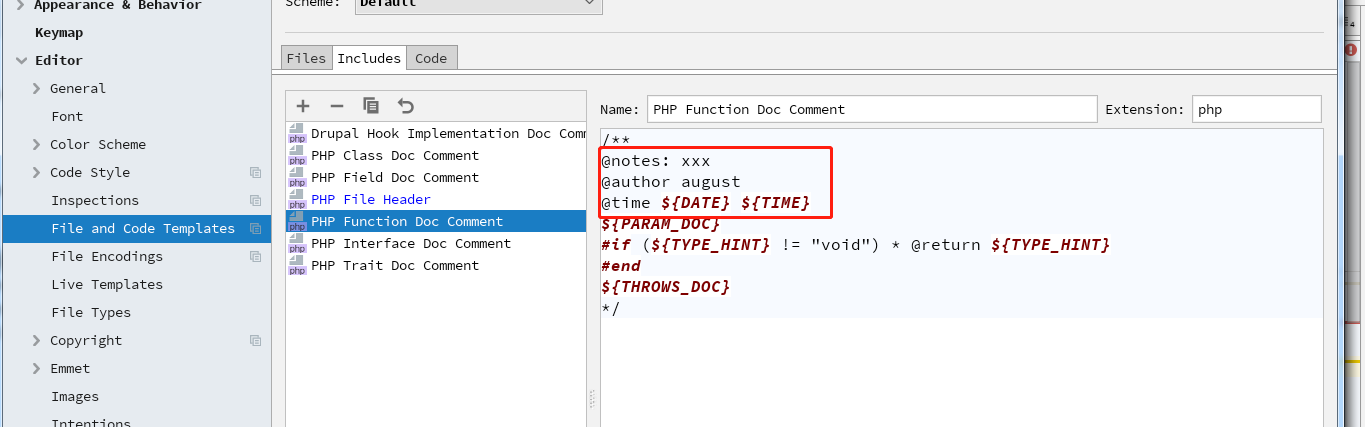Click project-level icon beside File Encodings
The image size is (1365, 427).
(x=255, y=256)
